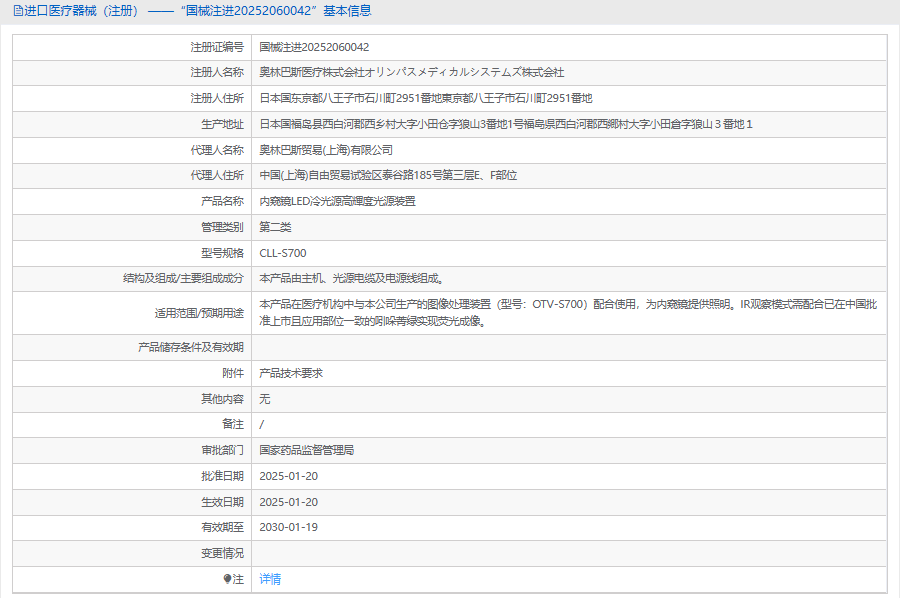Click the 注册人名称 label

(217, 72)
